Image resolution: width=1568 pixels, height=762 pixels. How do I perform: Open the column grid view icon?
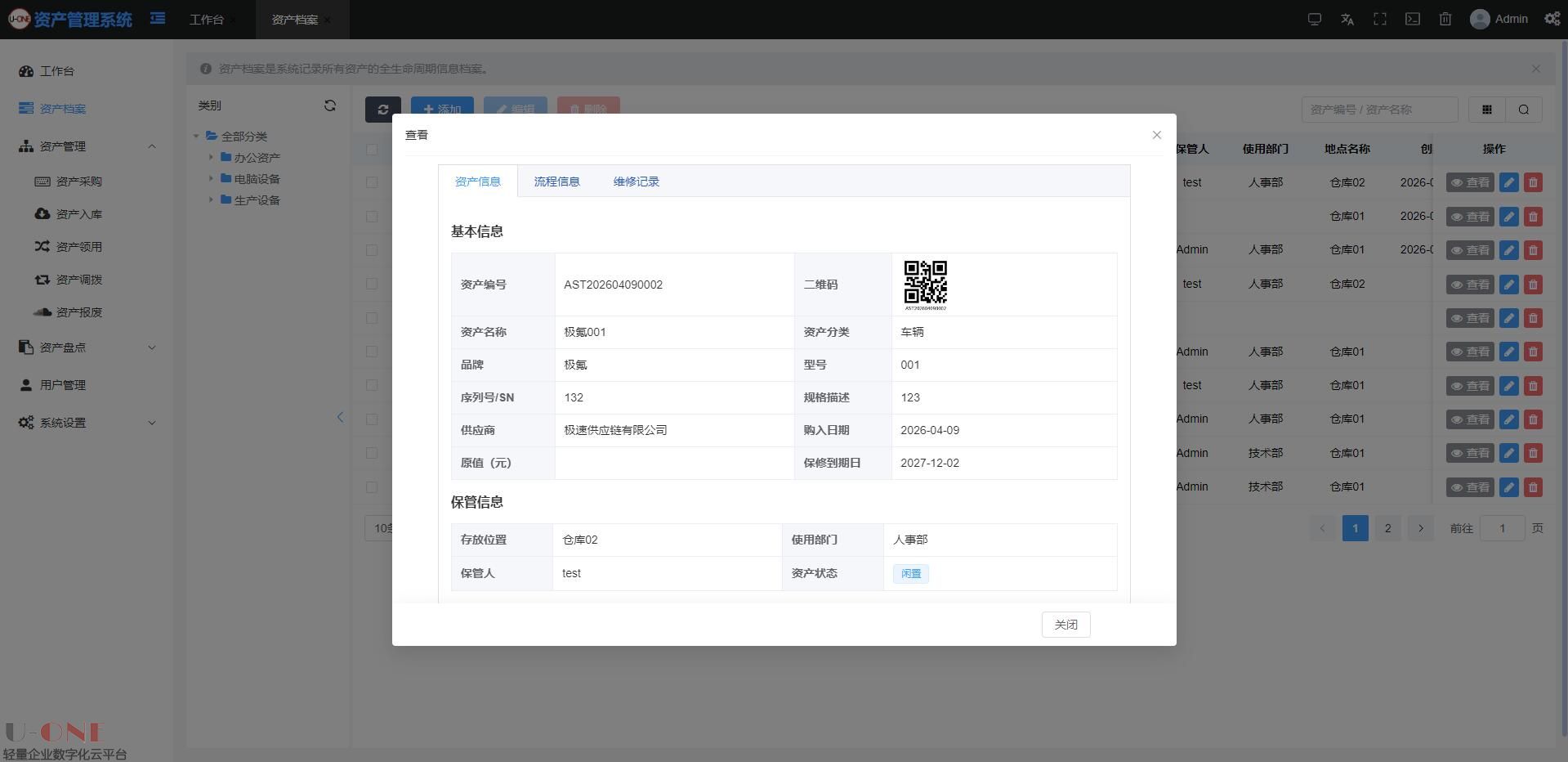pos(1487,110)
